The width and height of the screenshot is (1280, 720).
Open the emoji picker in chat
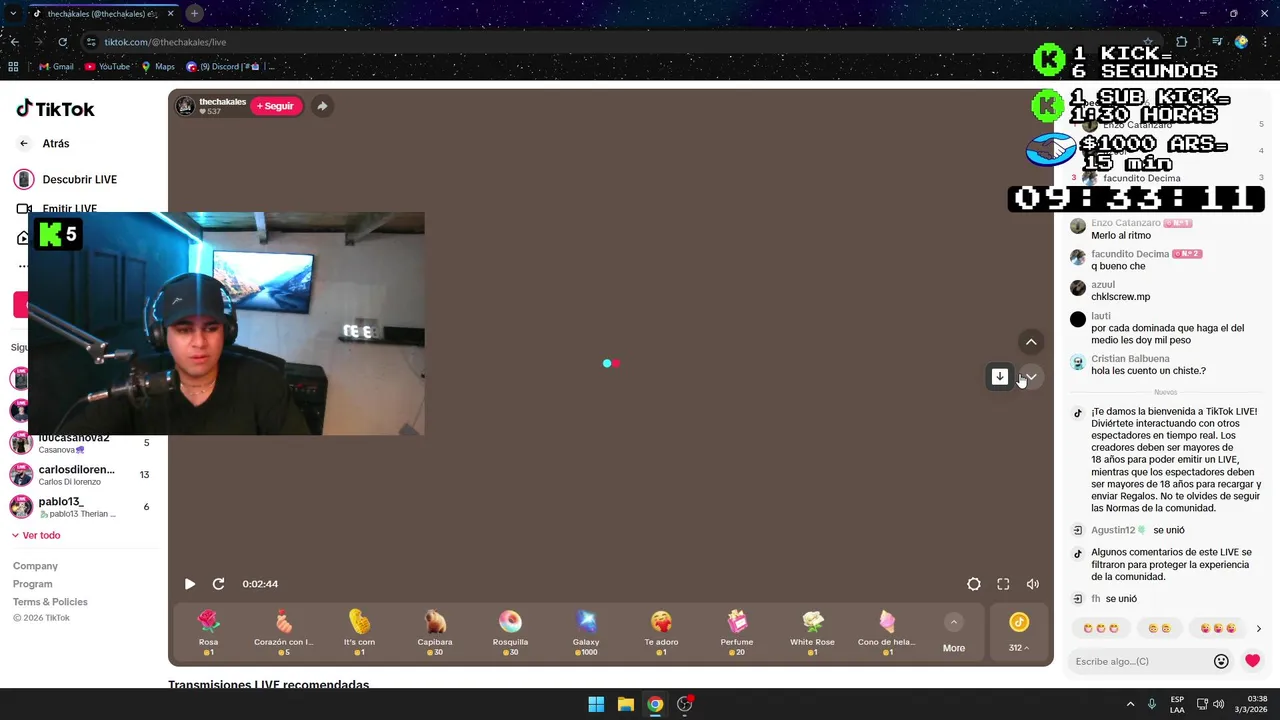1221,661
